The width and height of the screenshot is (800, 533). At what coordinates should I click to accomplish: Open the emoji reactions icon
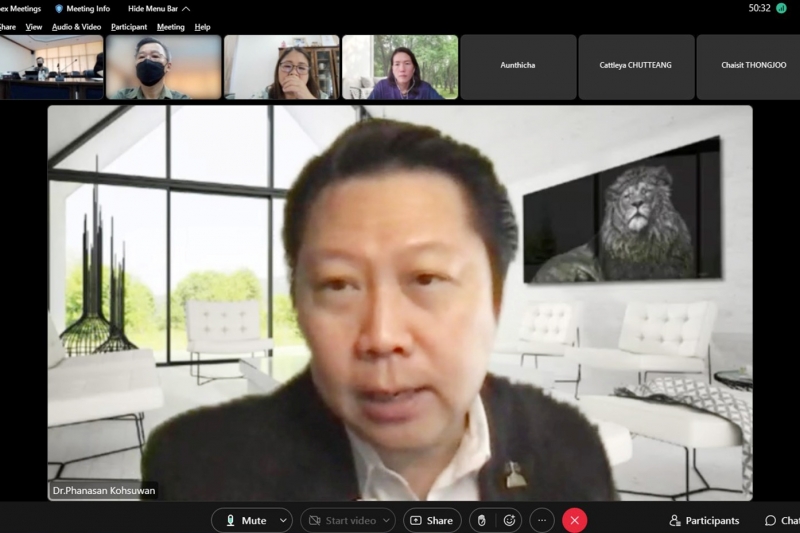point(509,520)
